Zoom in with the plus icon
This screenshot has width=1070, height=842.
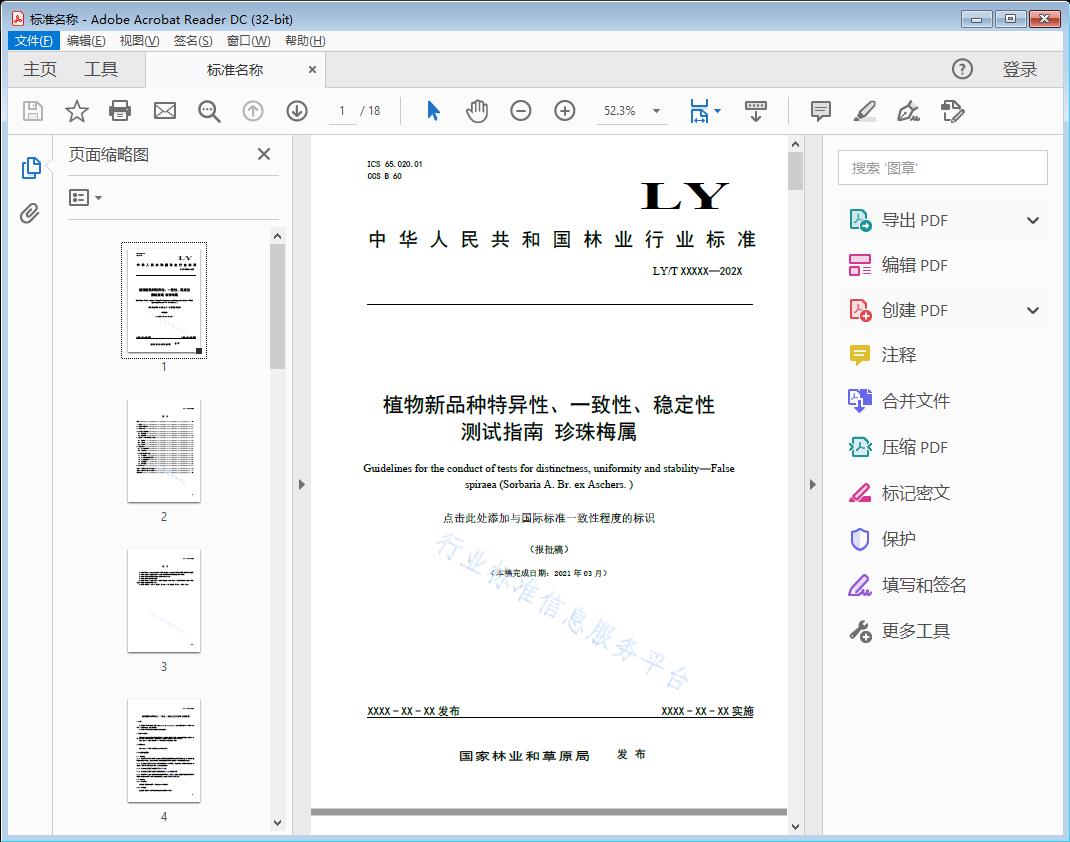(564, 111)
